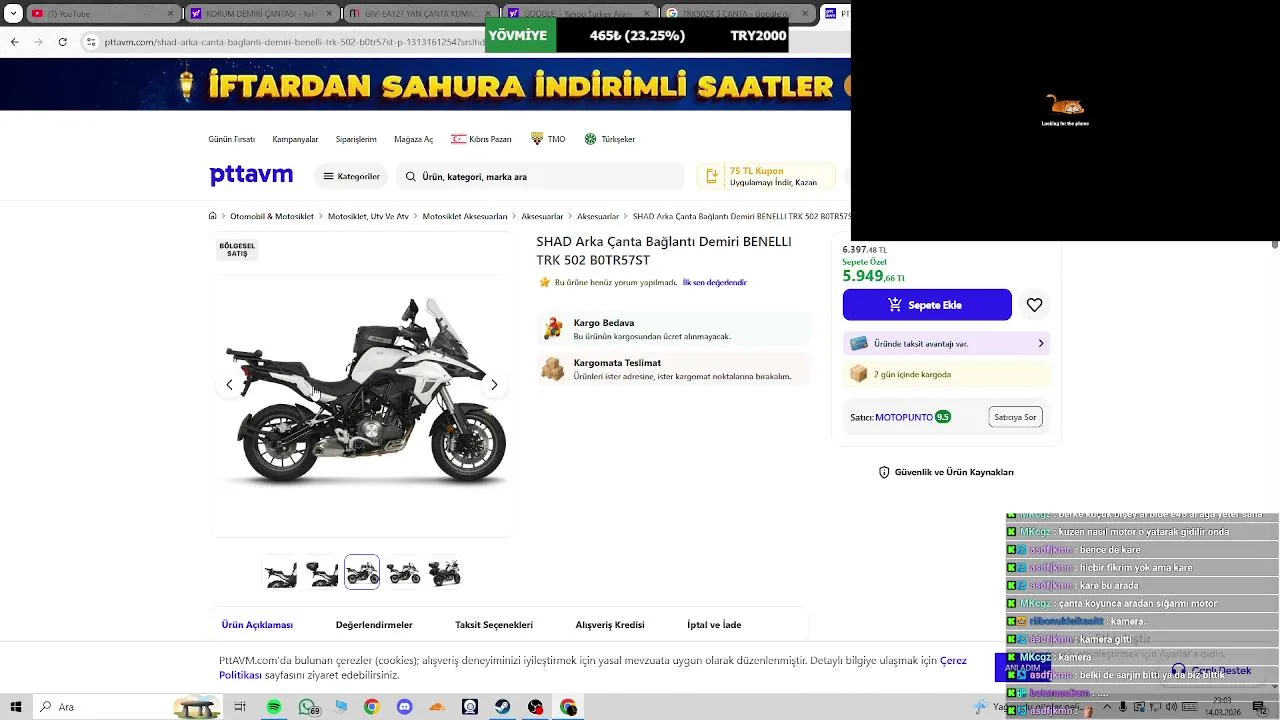This screenshot has width=1280, height=720.
Task: Select fourth product thumbnail
Action: (x=403, y=573)
